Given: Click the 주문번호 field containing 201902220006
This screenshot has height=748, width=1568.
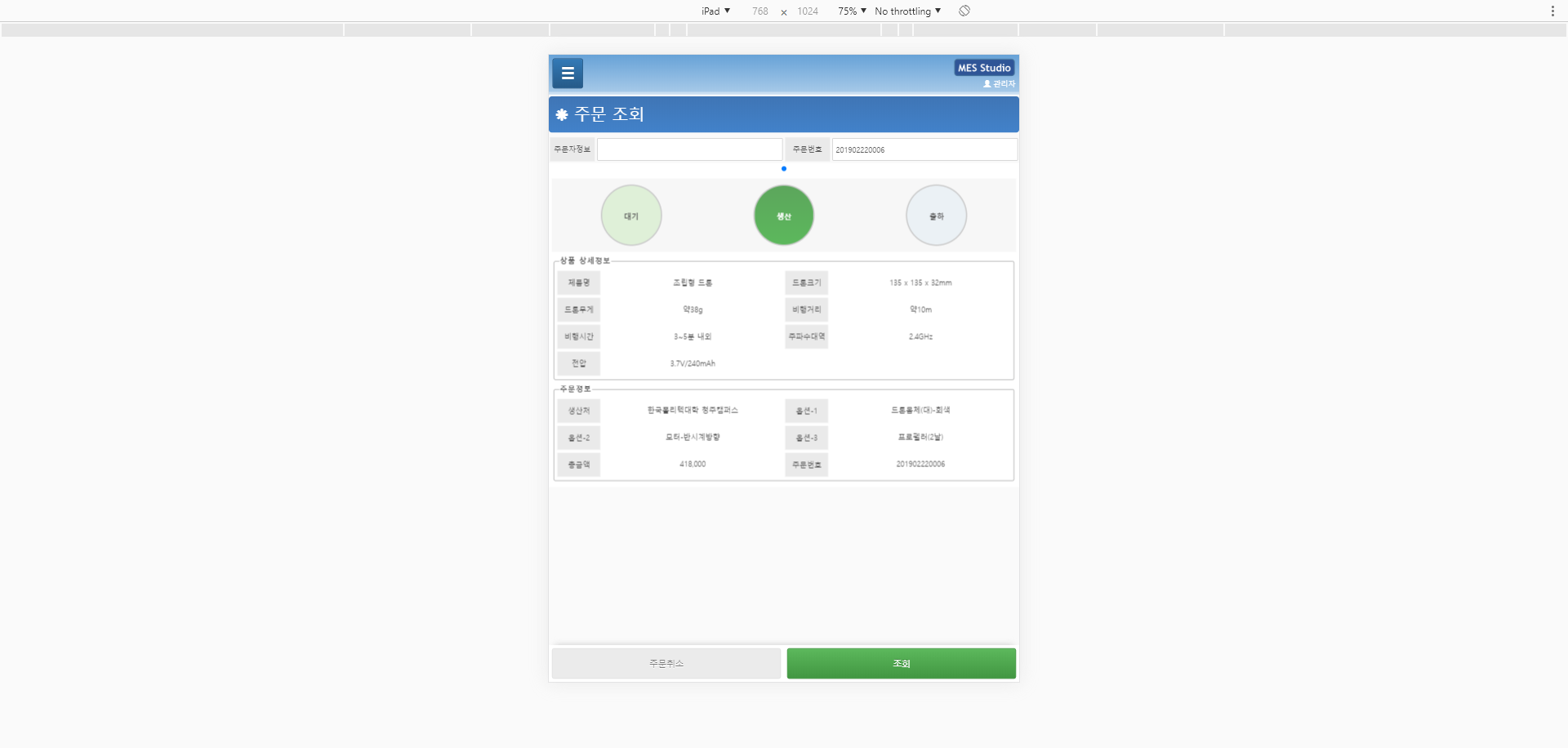Looking at the screenshot, I should click(x=924, y=149).
